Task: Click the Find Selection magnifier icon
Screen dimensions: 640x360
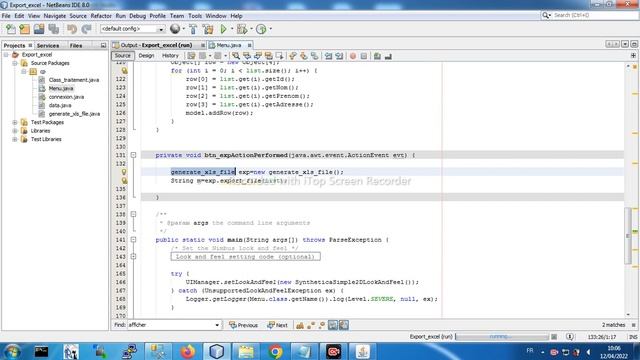Action: click(236, 56)
